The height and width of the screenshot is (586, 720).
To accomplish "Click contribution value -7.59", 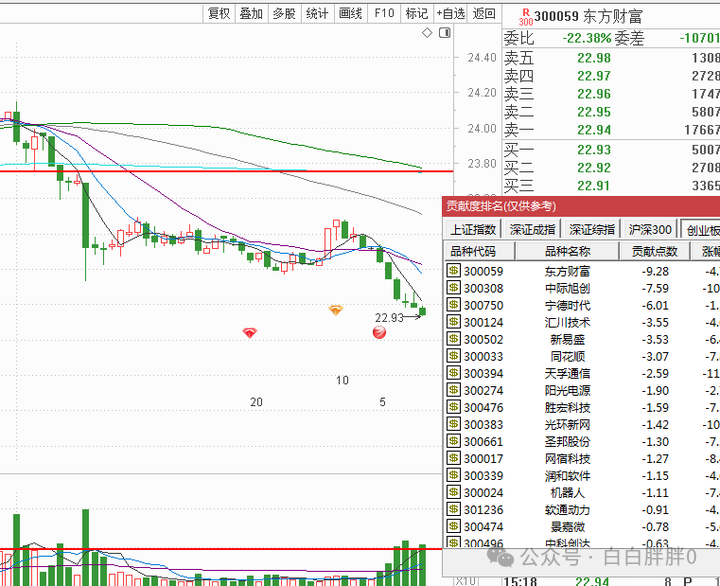I will [655, 288].
